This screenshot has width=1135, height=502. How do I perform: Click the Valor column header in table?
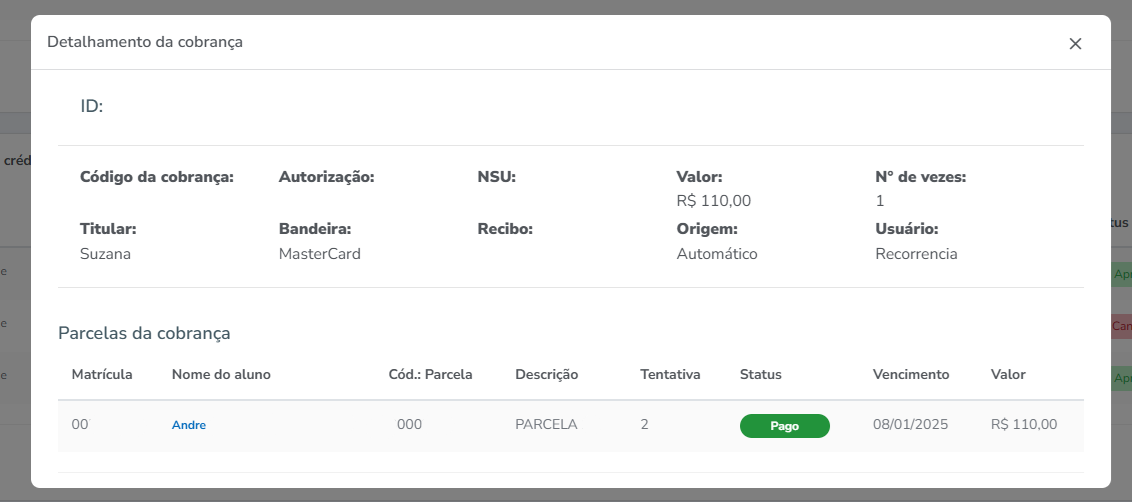(1008, 374)
